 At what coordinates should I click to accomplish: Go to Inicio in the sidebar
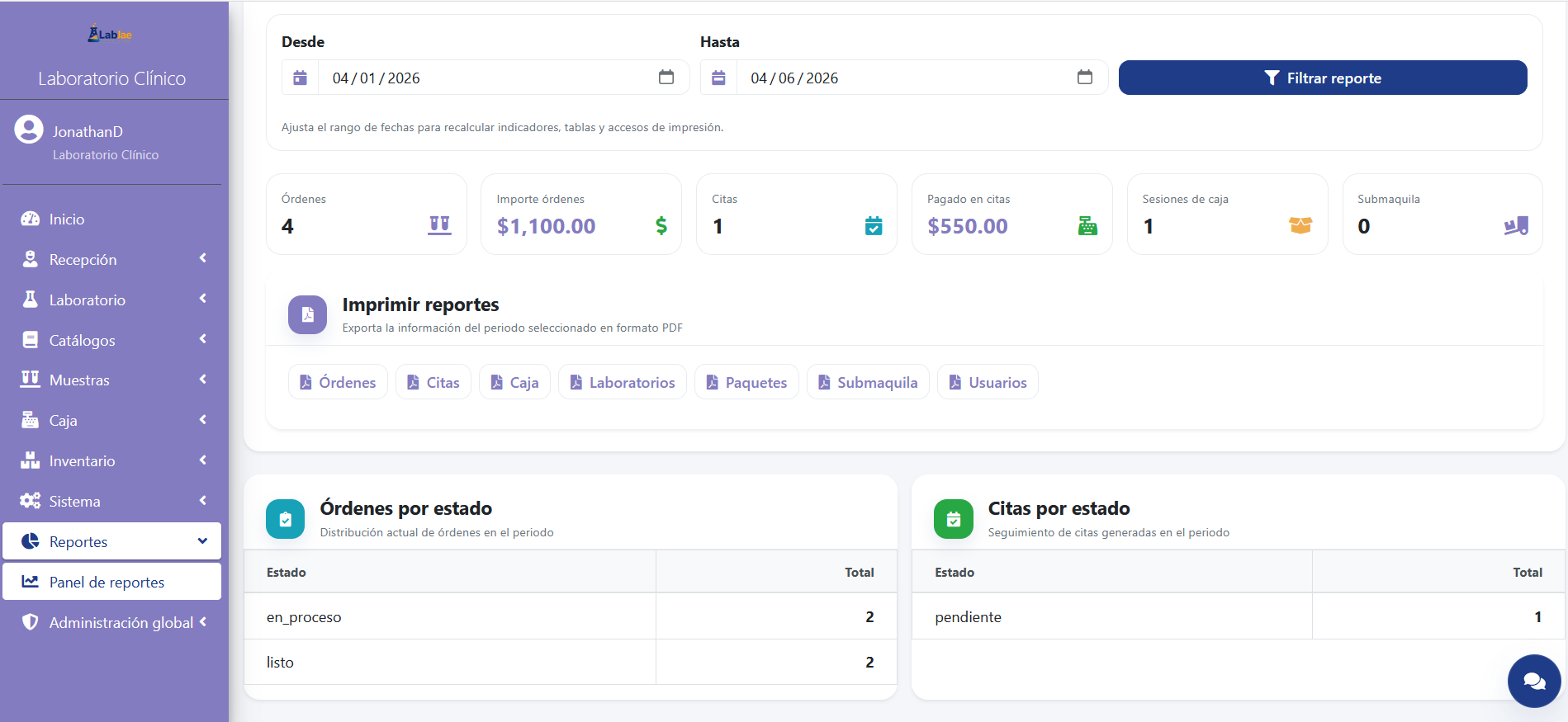pyautogui.click(x=112, y=219)
